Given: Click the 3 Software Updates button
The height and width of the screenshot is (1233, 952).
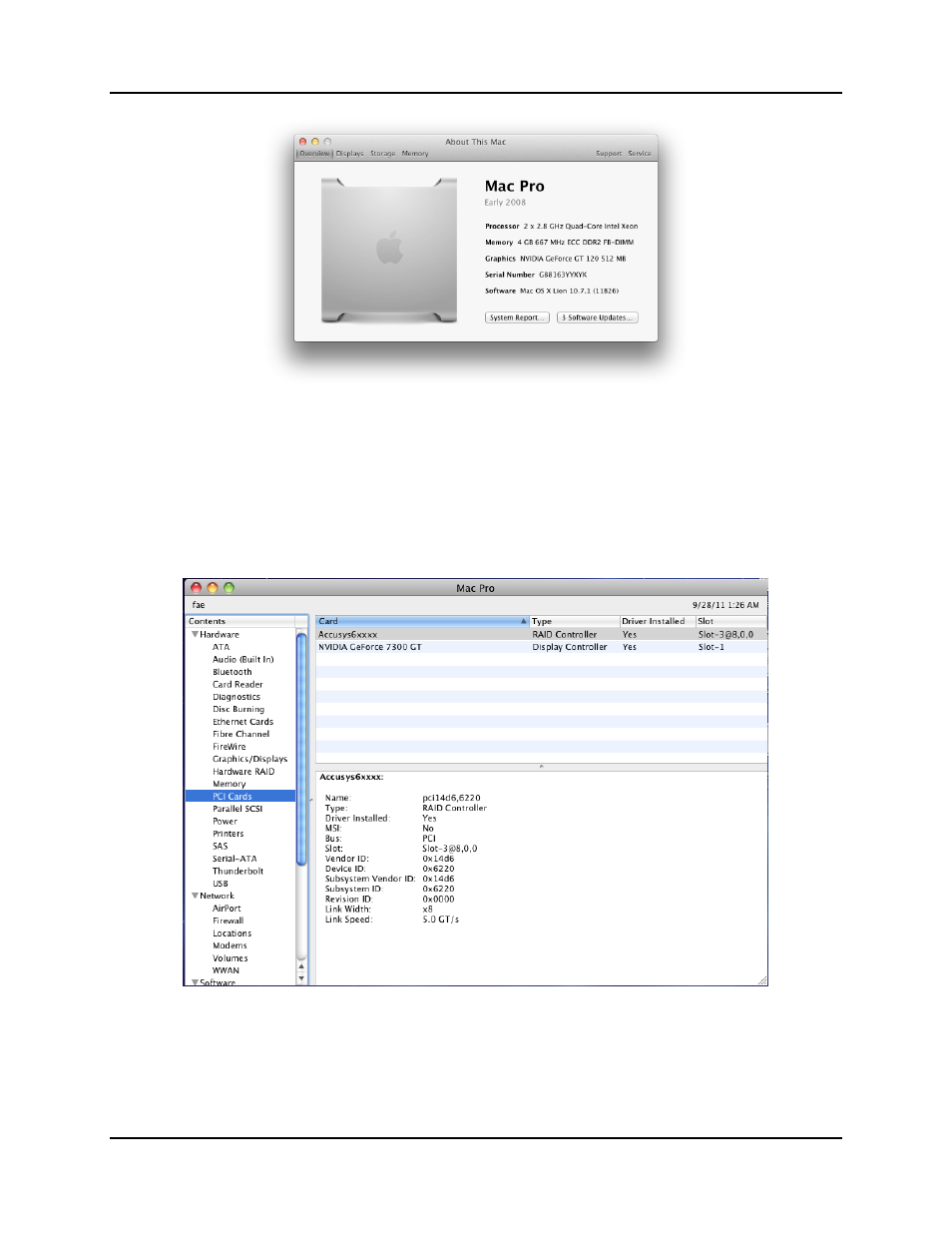Looking at the screenshot, I should pyautogui.click(x=597, y=317).
